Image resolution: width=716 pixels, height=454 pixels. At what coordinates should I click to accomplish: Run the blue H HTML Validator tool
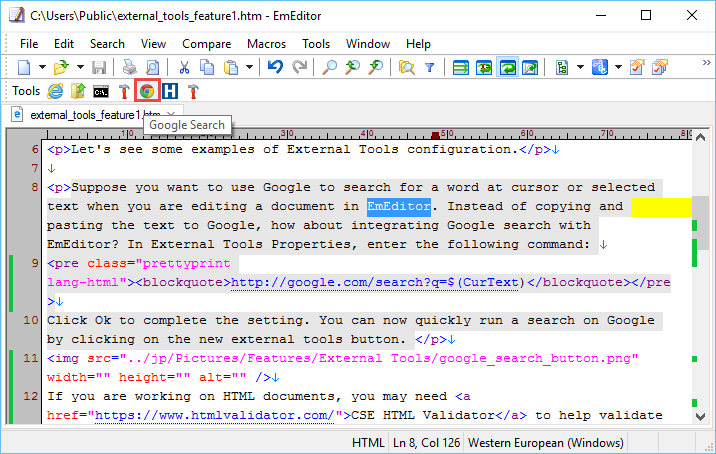[170, 91]
